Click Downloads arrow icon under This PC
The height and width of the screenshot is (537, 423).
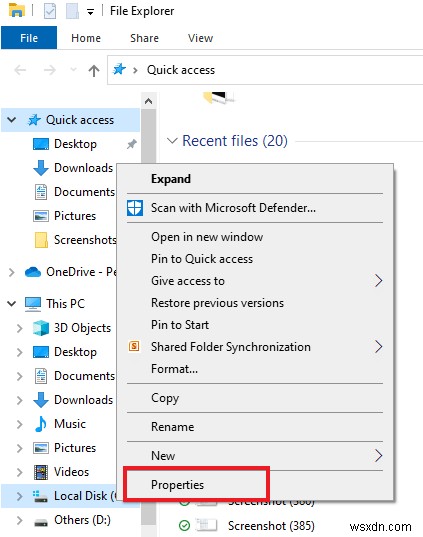pos(41,400)
